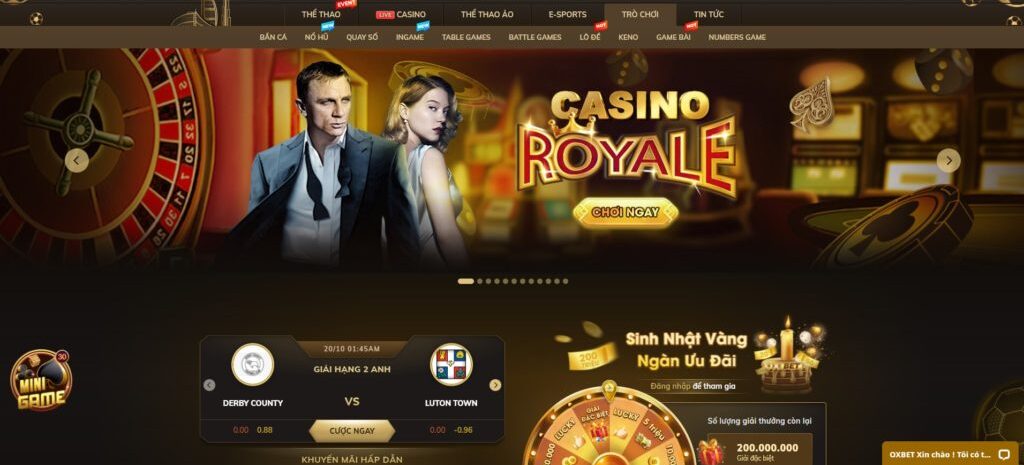Select the last carousel indicator dot

click(566, 281)
